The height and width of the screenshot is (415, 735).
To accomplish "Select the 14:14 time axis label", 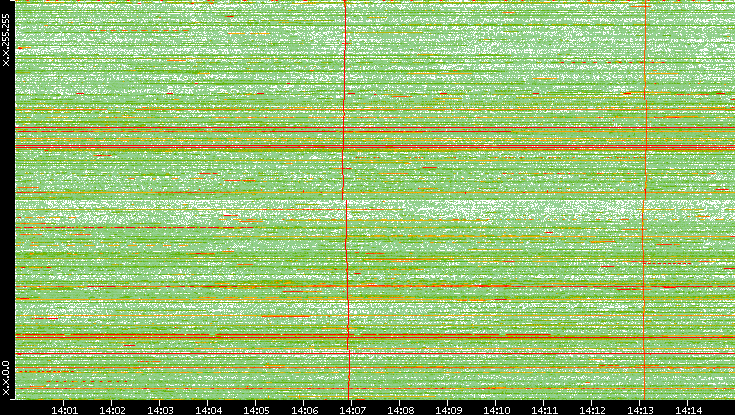I will (688, 410).
